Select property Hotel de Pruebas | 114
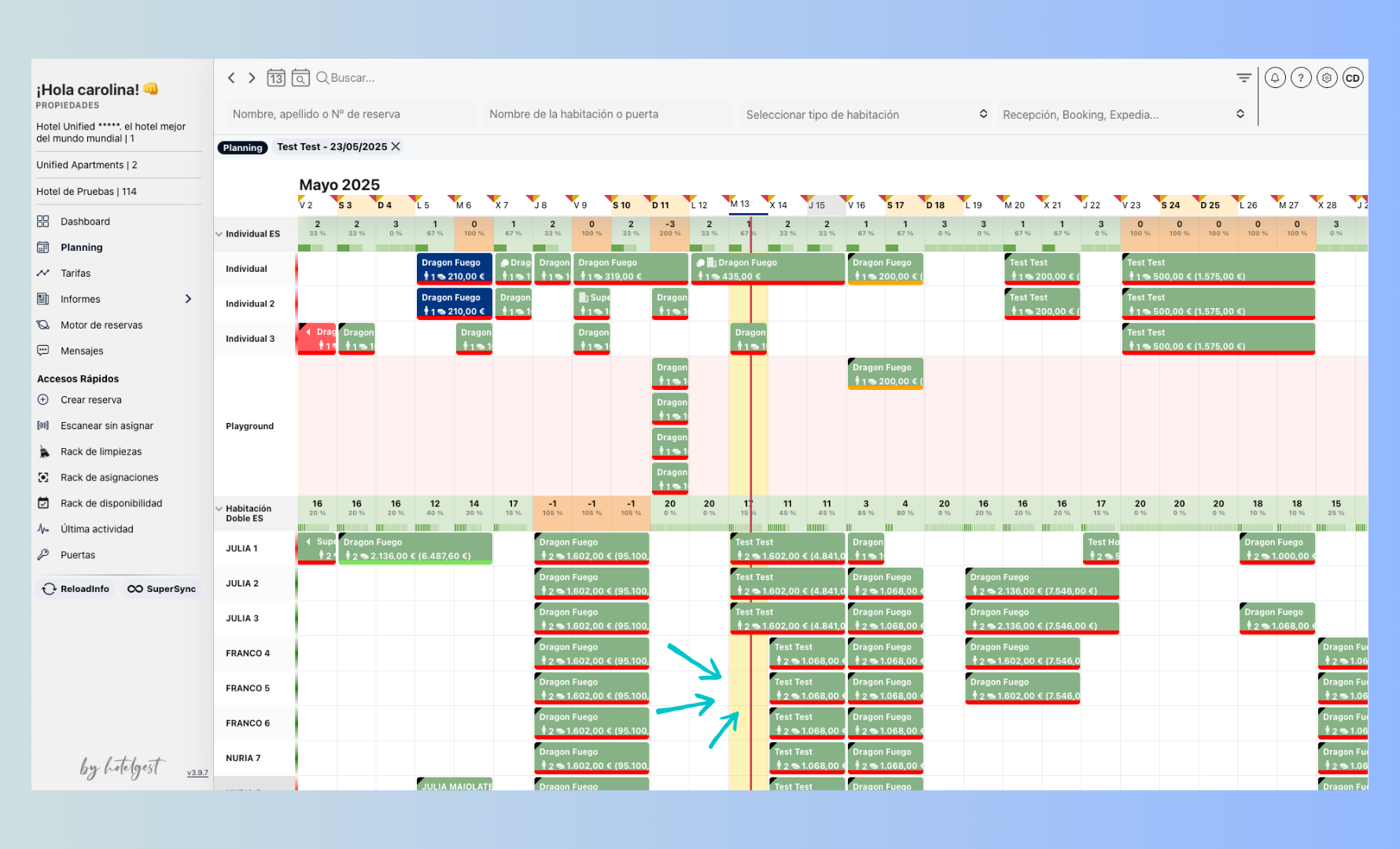 tap(87, 192)
